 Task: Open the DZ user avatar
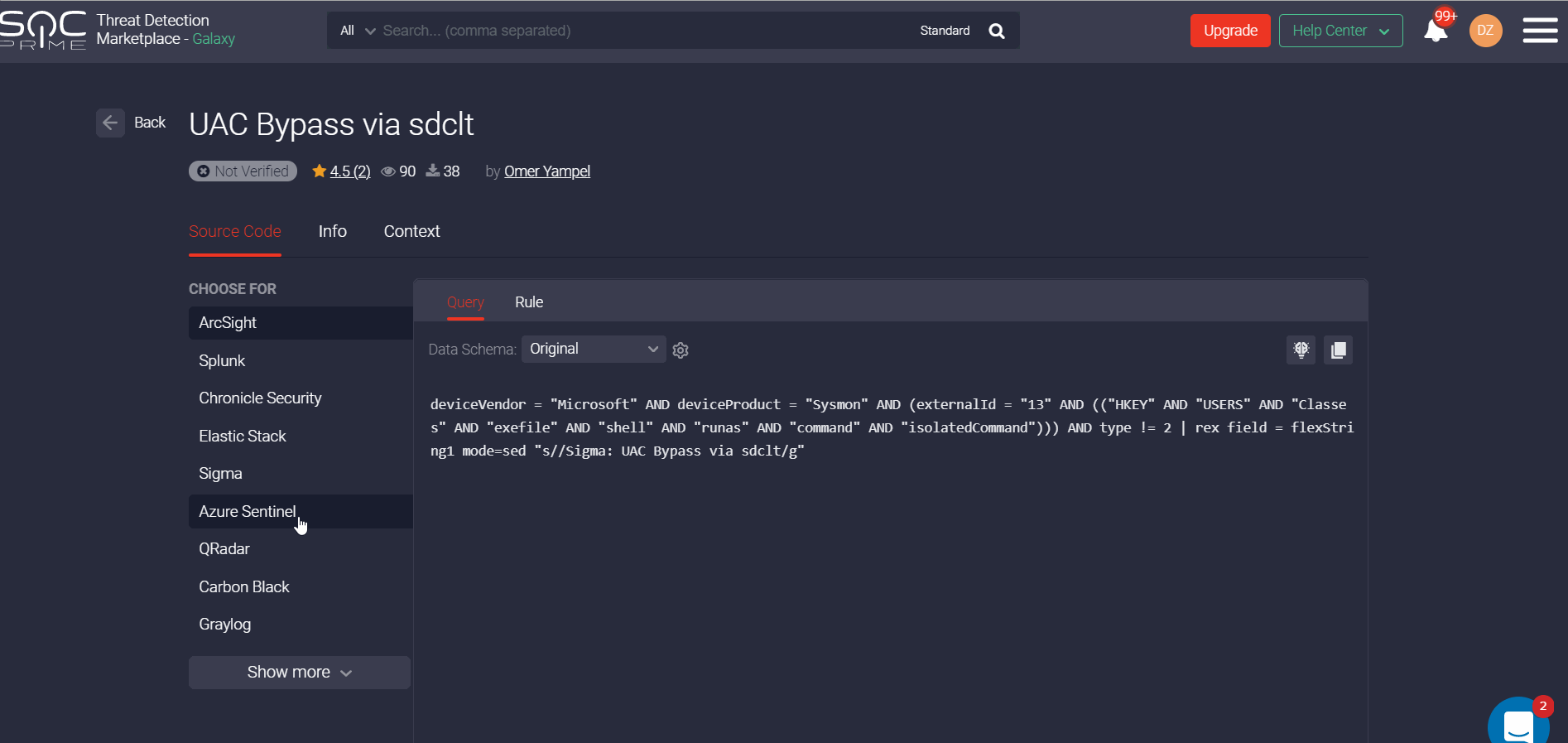(1485, 31)
